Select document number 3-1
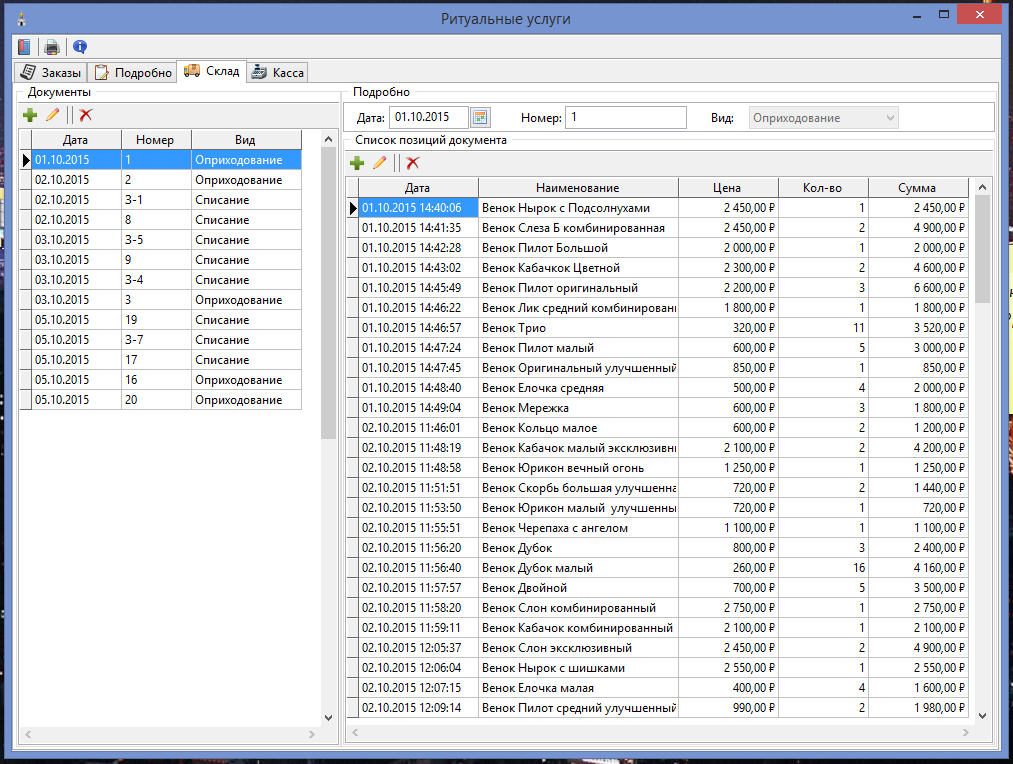Viewport: 1013px width, 764px height. point(161,200)
